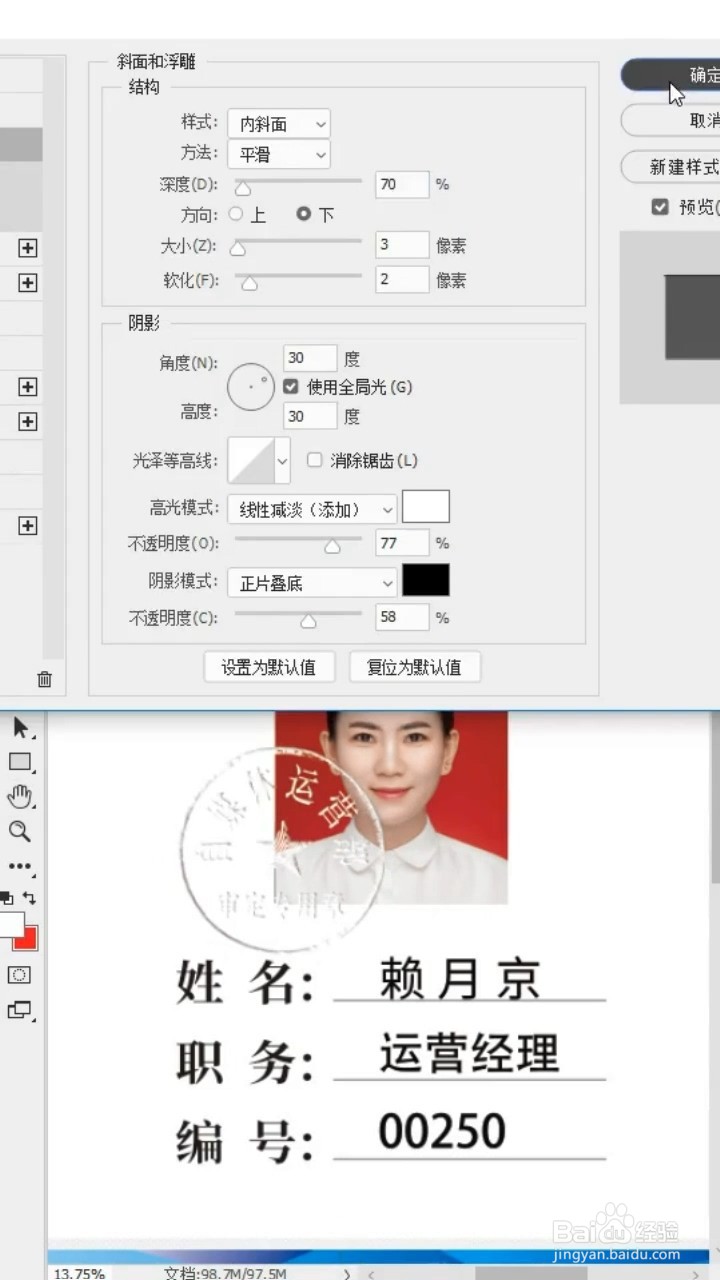
Task: Enable the 消除锯齿 checkbox
Action: (314, 460)
